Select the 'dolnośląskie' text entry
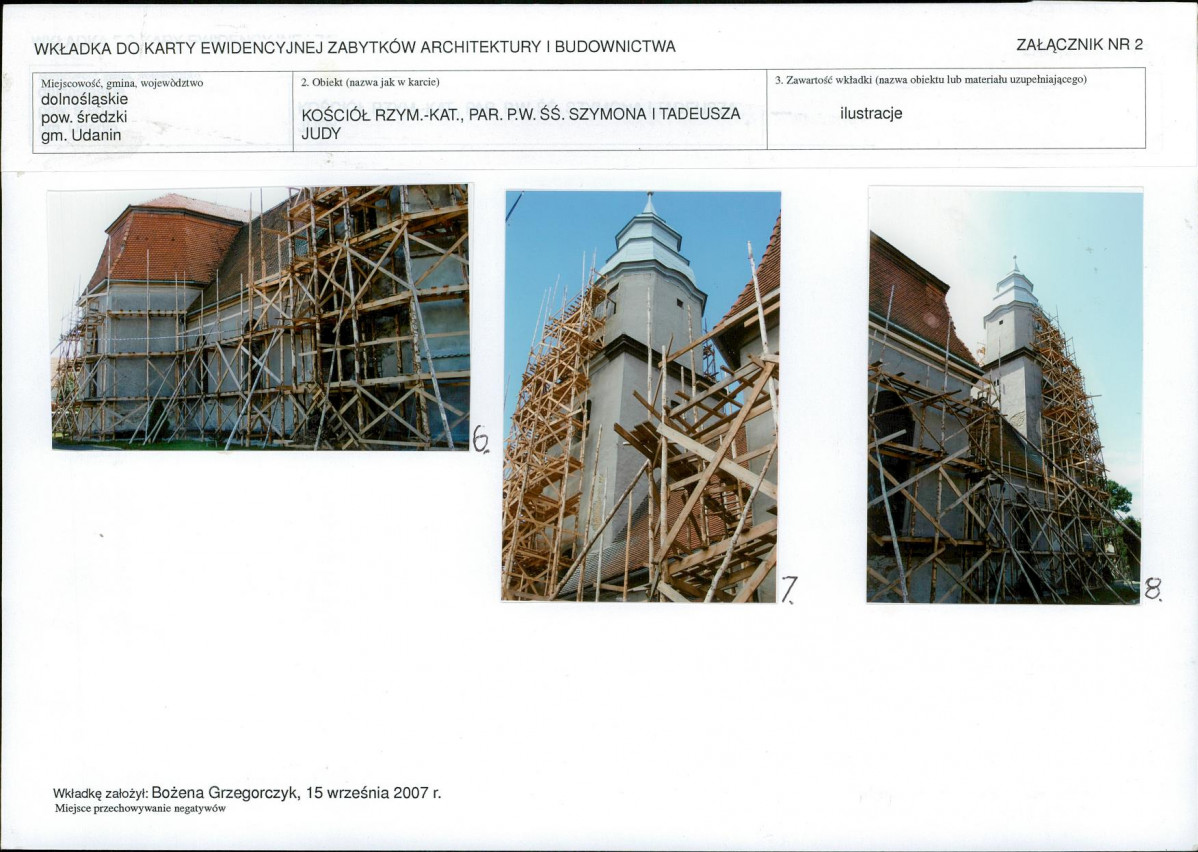 click(84, 99)
